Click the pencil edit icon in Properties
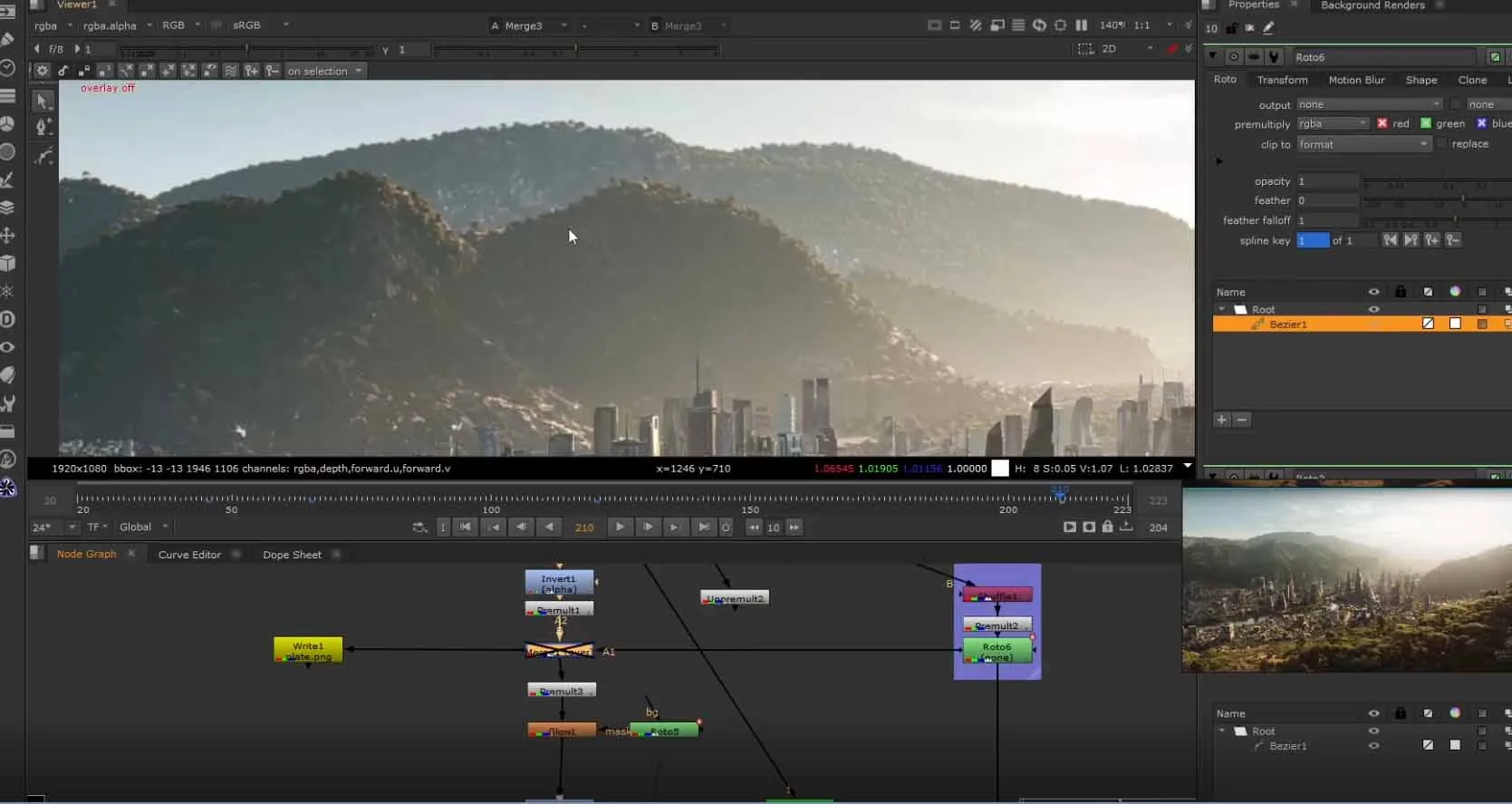1512x804 pixels. click(1268, 28)
